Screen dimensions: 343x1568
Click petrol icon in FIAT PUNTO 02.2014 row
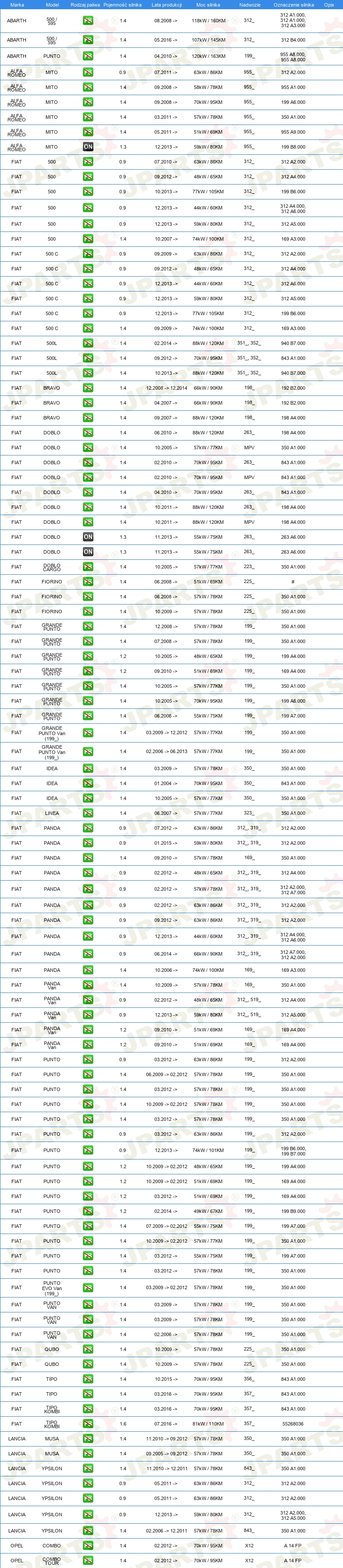point(88,1212)
